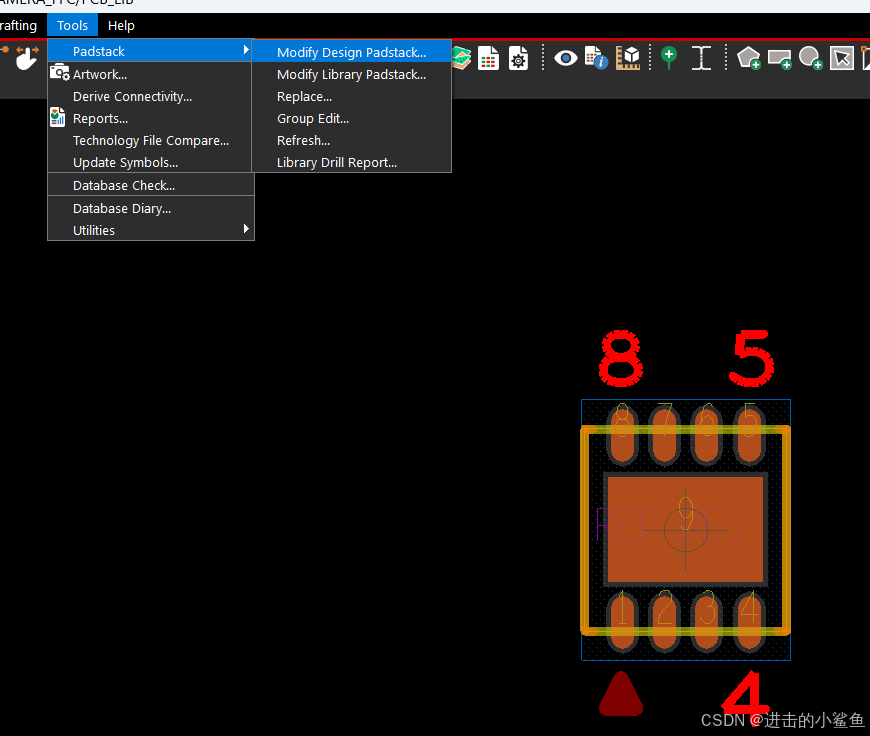The image size is (870, 736).
Task: Click pad 6 on the footprint
Action: [707, 435]
